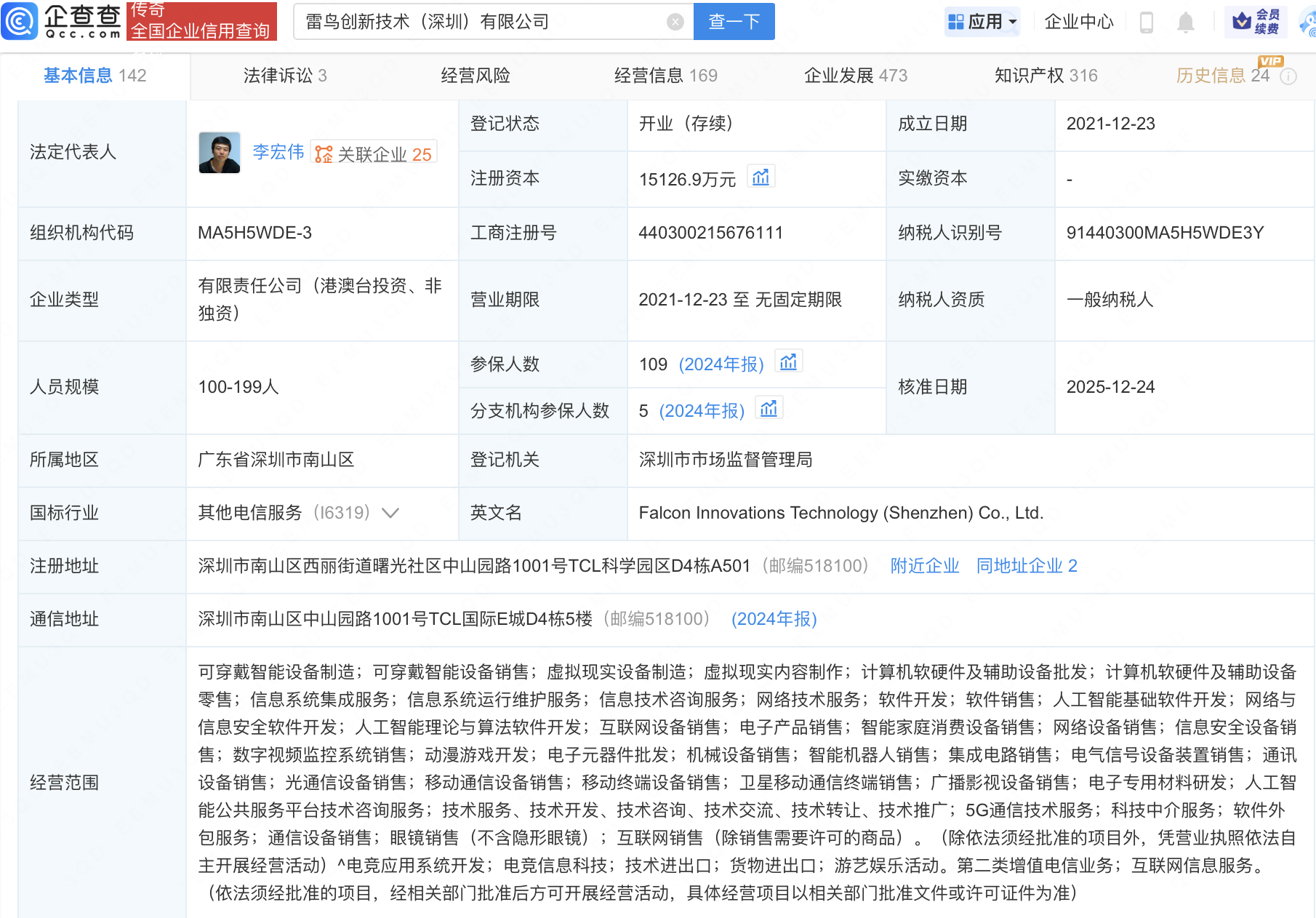Viewport: 1316px width, 918px height.
Task: Open the mobile app phone icon
Action: [1147, 23]
